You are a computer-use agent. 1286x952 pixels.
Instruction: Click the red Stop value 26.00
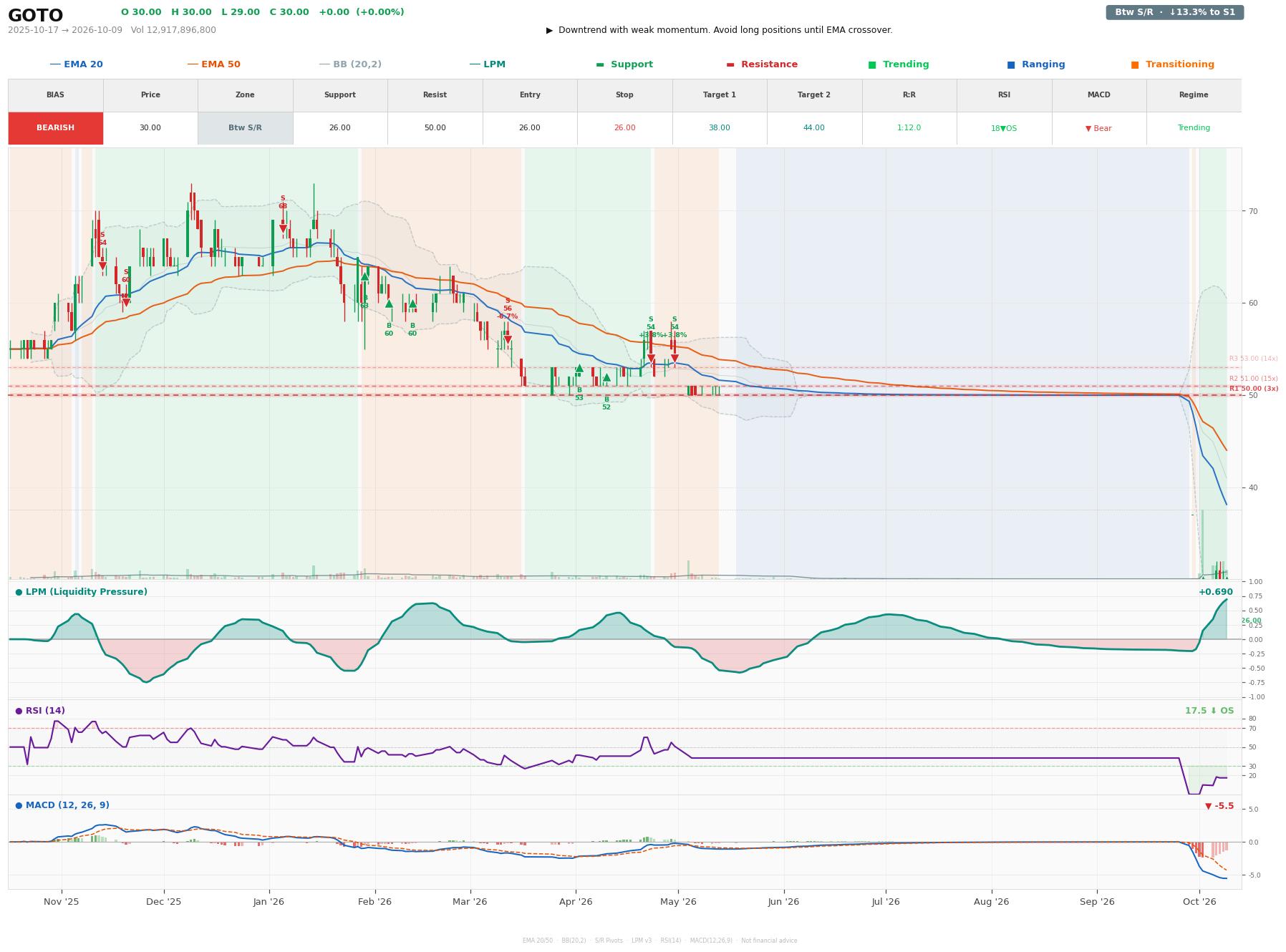[x=624, y=128]
